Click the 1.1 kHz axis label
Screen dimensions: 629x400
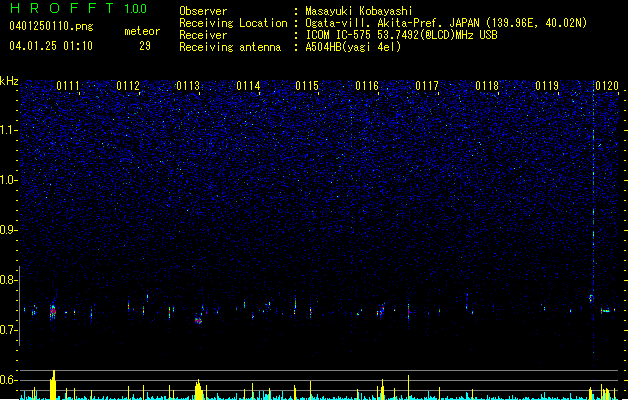[x=9, y=130]
